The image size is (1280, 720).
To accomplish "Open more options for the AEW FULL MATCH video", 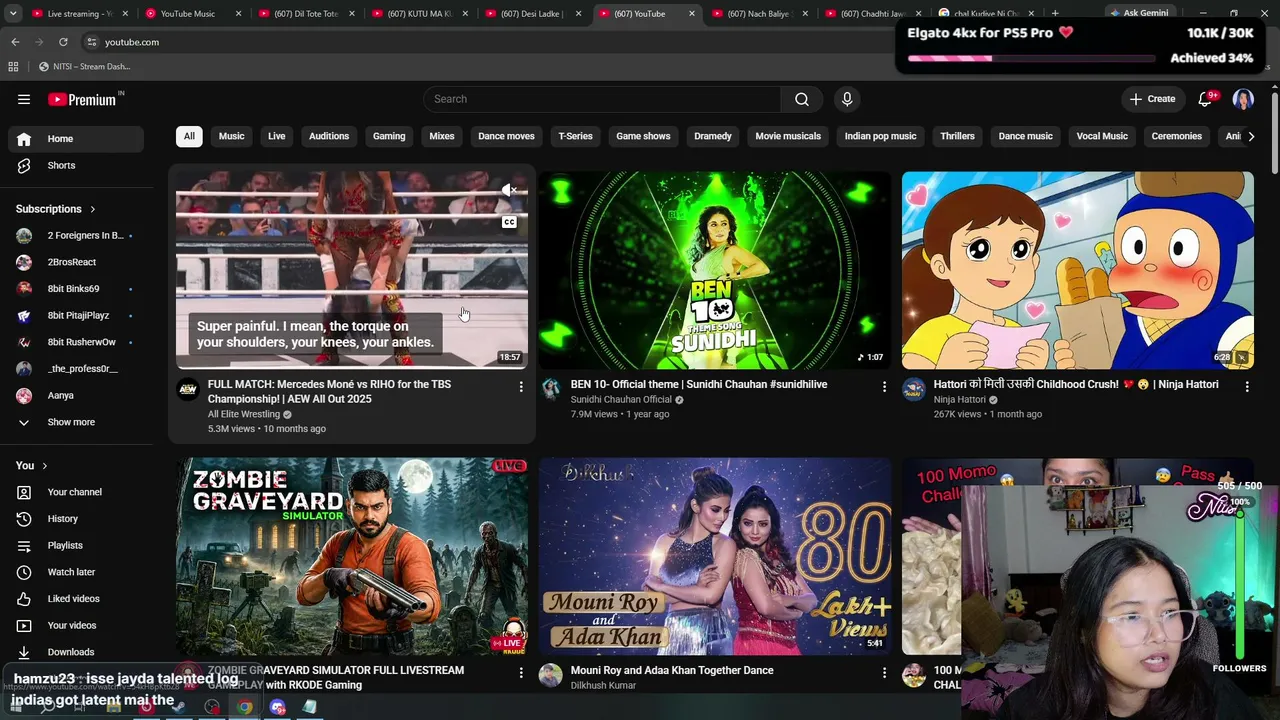I will [x=520, y=386].
